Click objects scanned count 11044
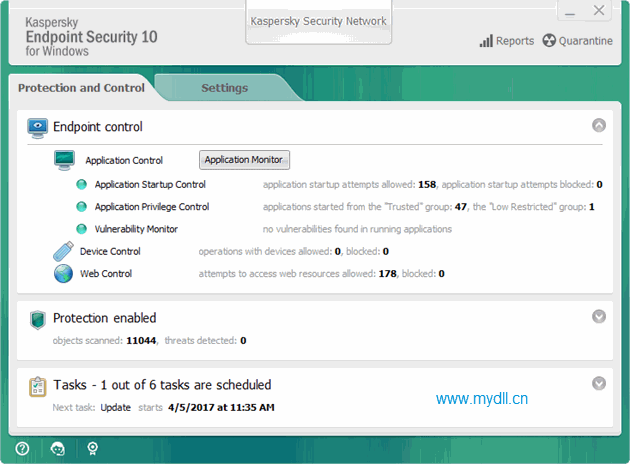This screenshot has height=464, width=630. click(141, 341)
